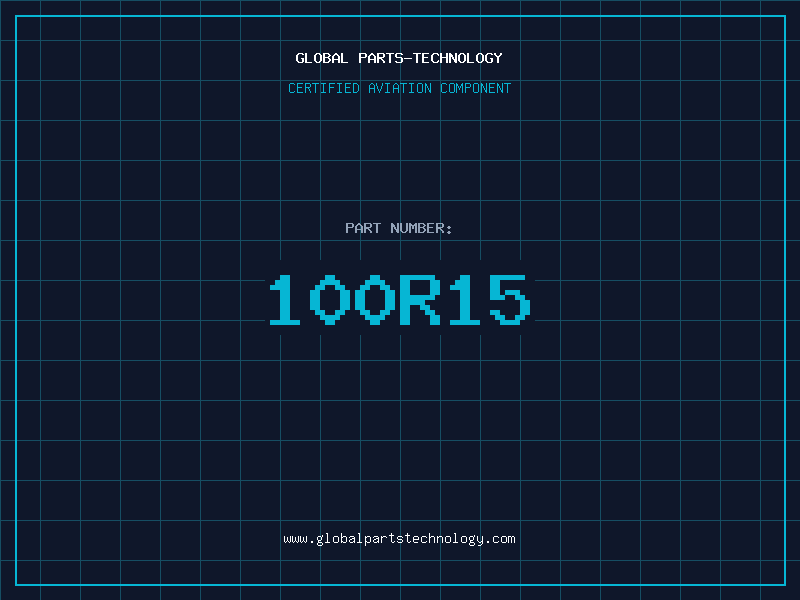
Task: Click the GLOBAL PARTS-TECHNOLOGY company heading
Action: 399,58
